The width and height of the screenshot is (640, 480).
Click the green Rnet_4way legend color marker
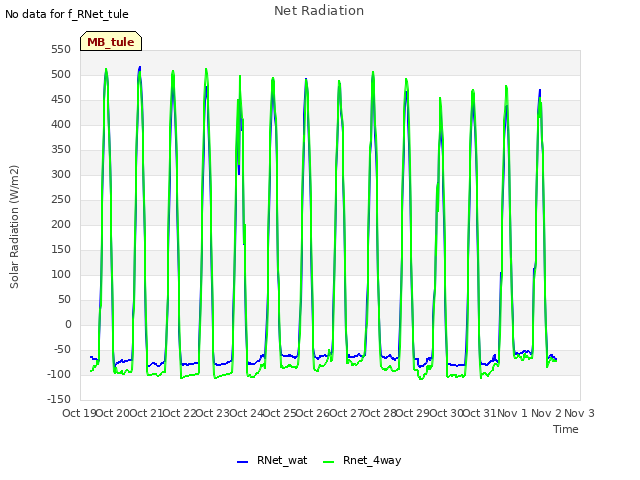click(328, 462)
